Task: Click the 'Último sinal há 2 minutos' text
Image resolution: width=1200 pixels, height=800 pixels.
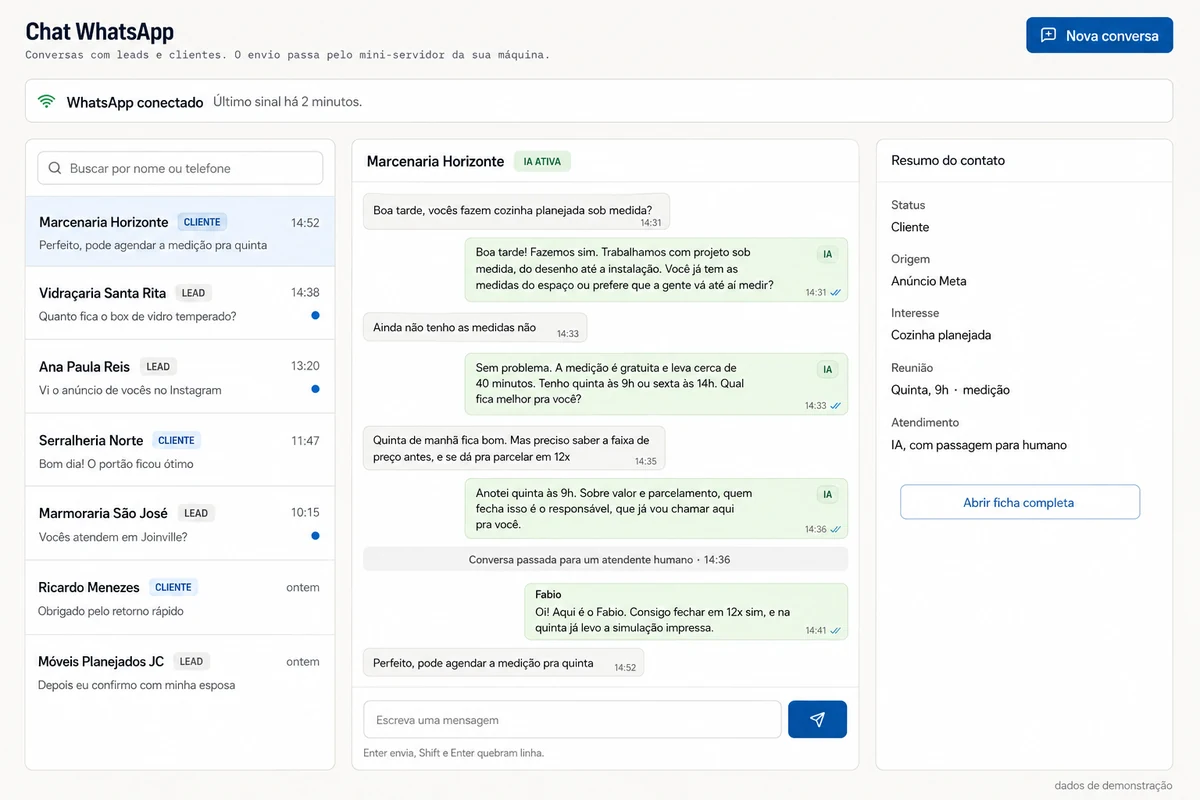Action: (288, 102)
